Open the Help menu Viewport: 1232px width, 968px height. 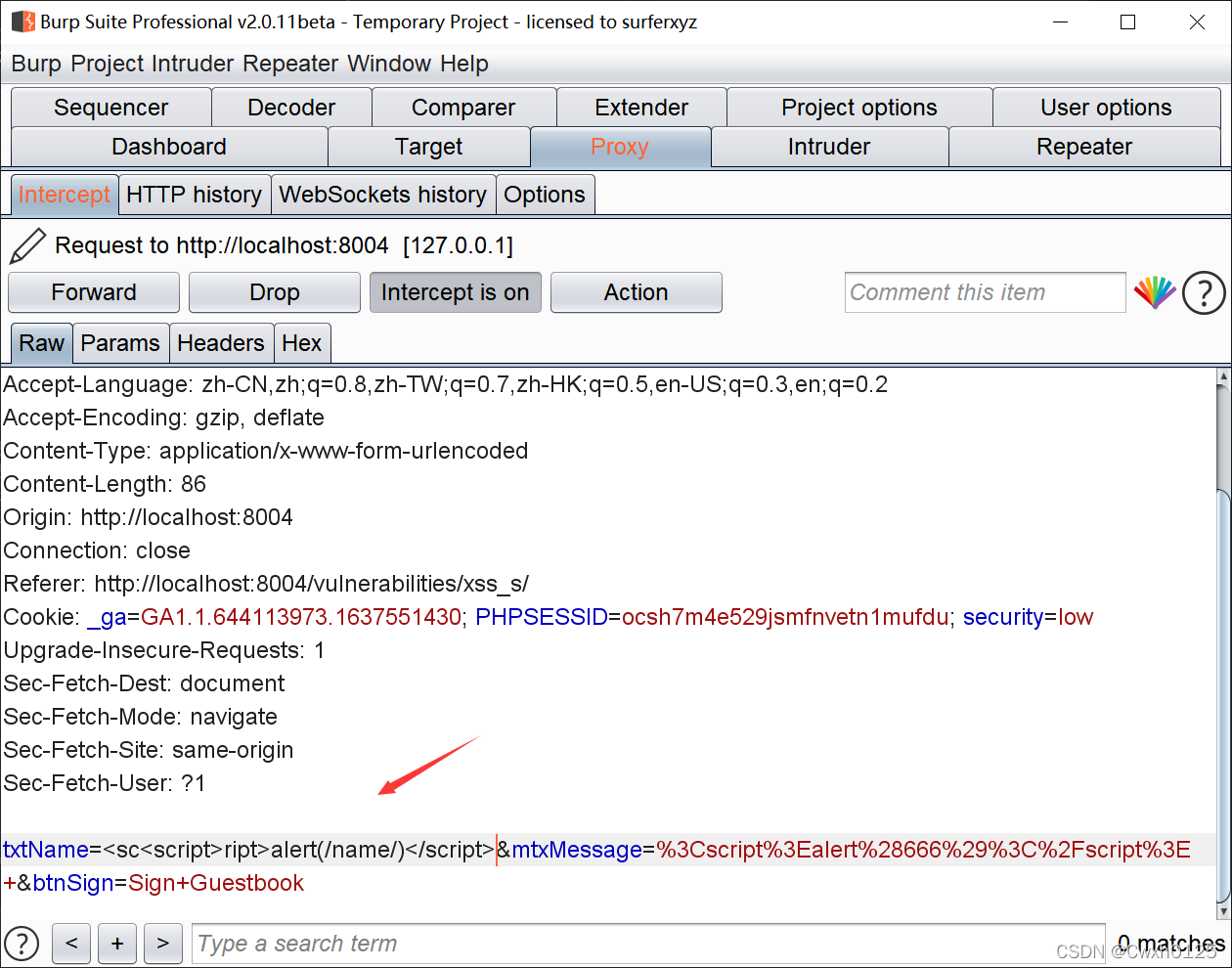click(464, 64)
